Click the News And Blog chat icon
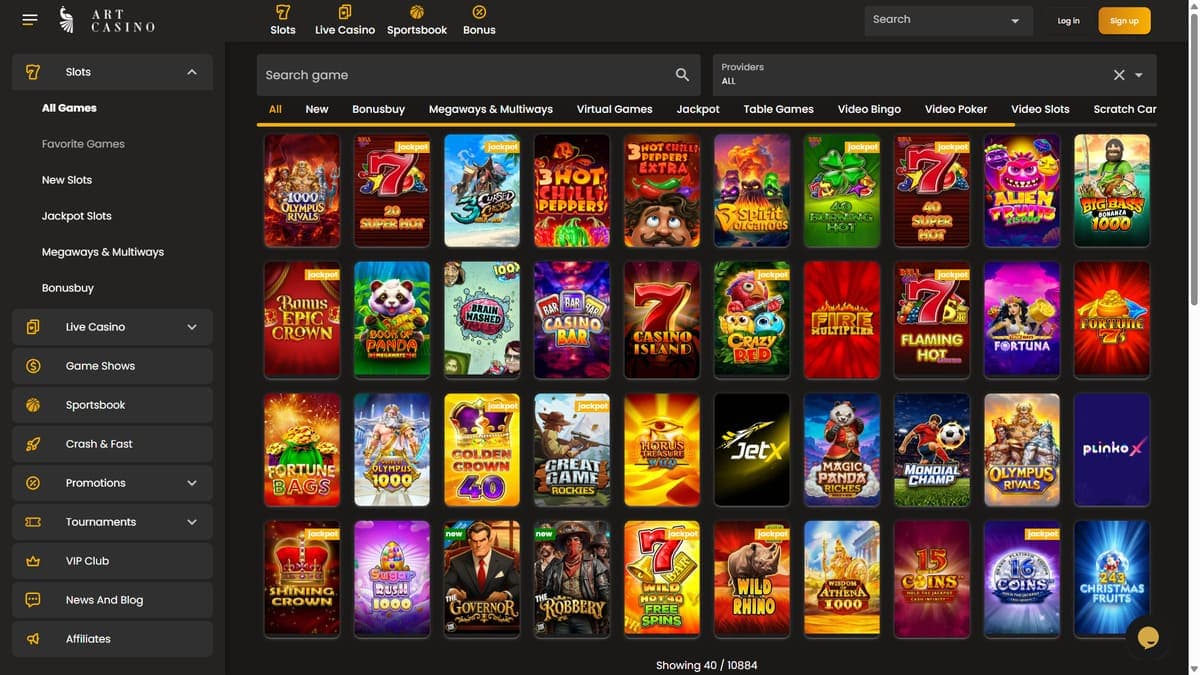This screenshot has height=675, width=1200. pos(33,600)
